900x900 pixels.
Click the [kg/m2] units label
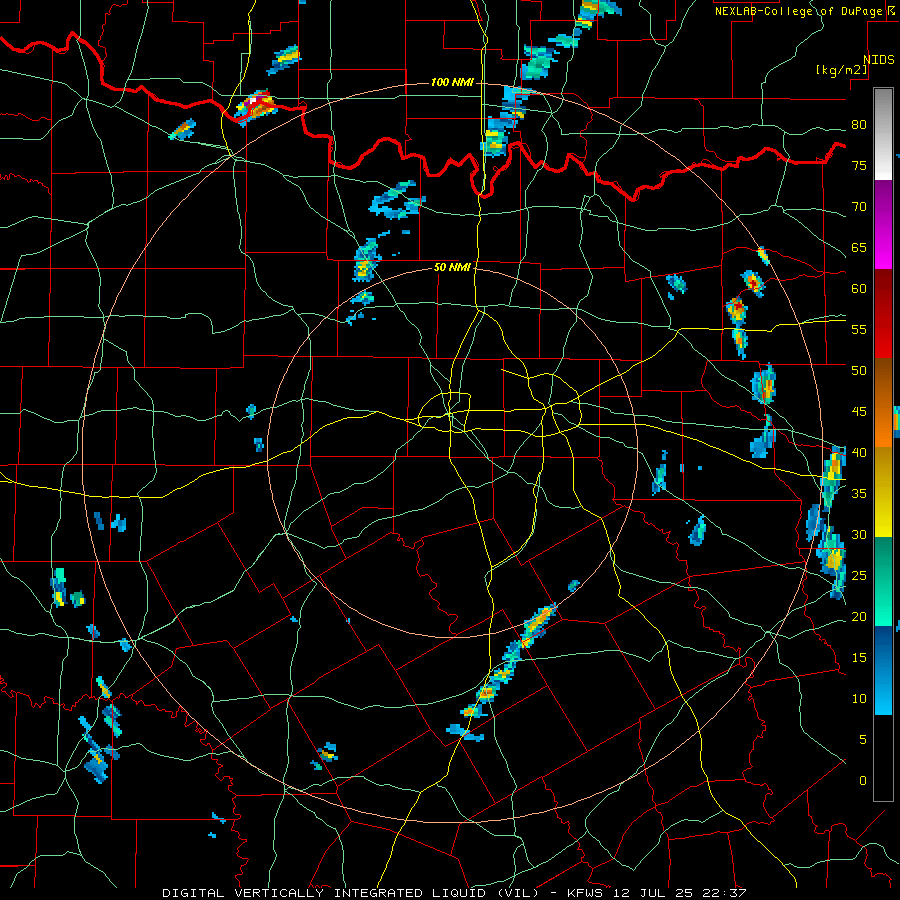tap(841, 70)
